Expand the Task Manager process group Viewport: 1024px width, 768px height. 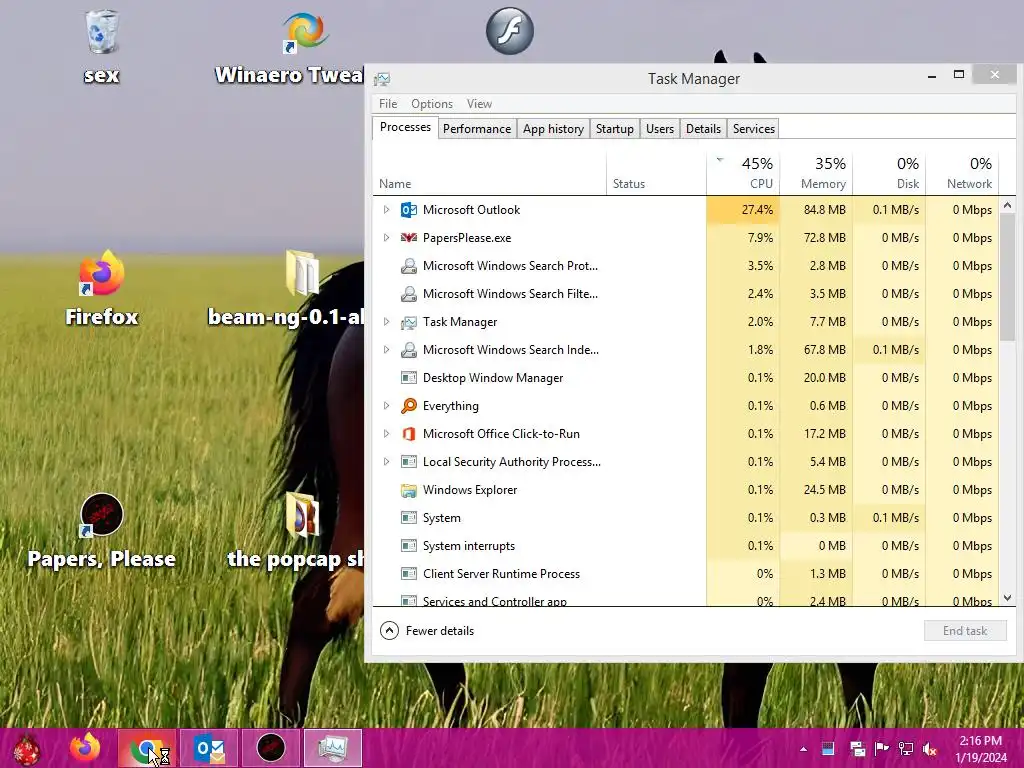click(x=386, y=322)
